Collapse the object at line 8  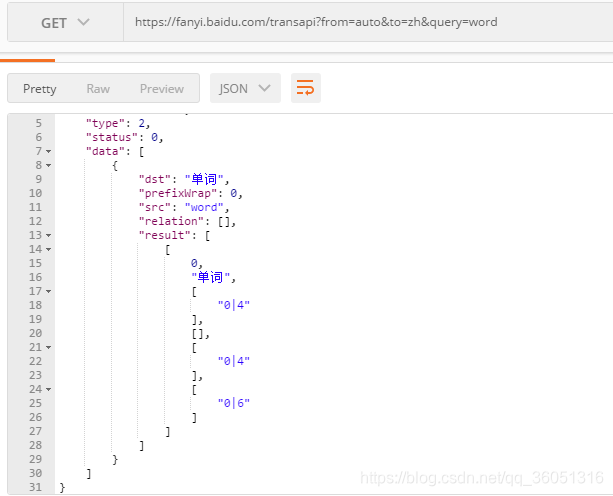[48, 165]
